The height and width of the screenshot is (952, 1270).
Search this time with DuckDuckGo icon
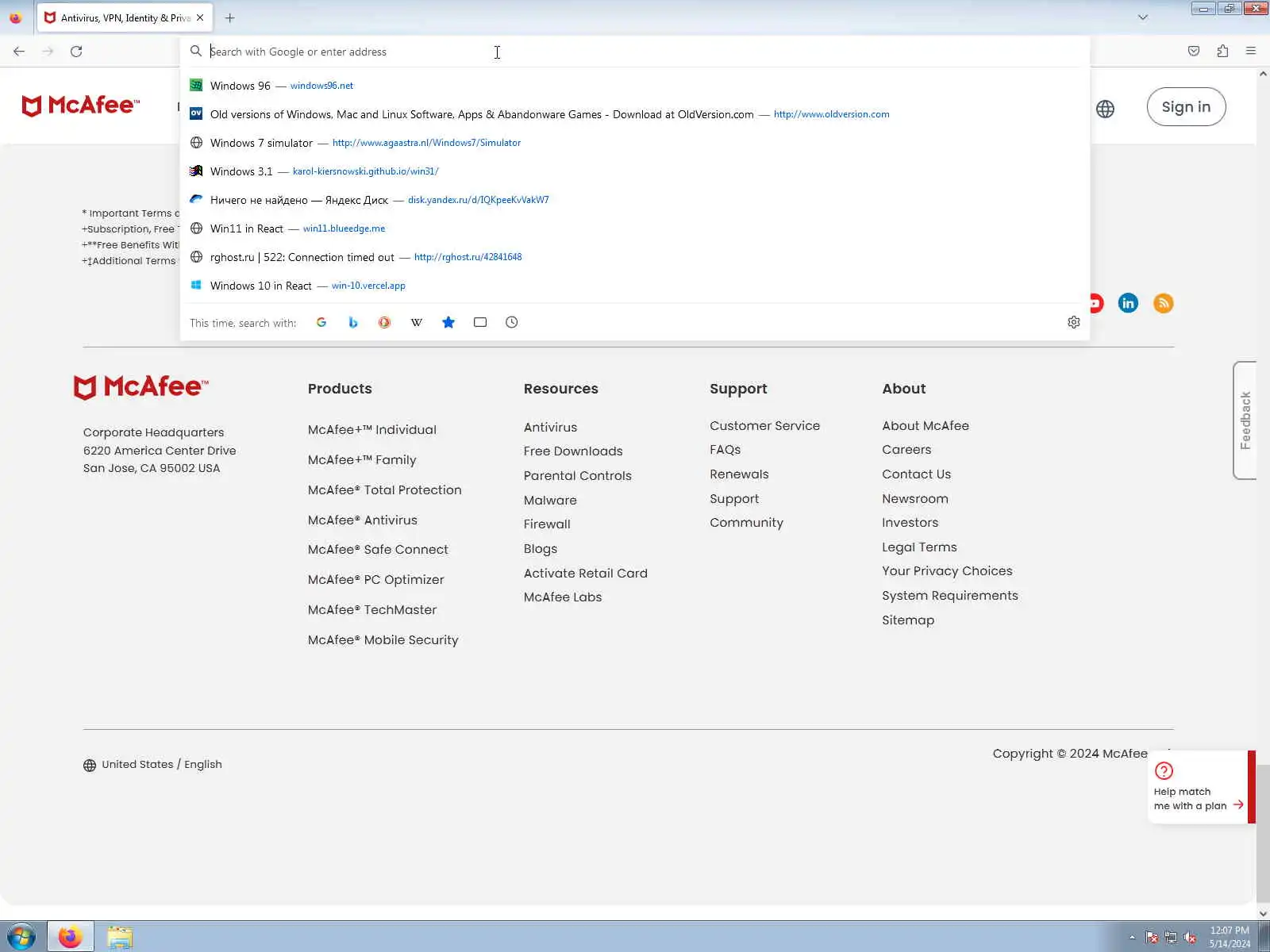point(384,322)
